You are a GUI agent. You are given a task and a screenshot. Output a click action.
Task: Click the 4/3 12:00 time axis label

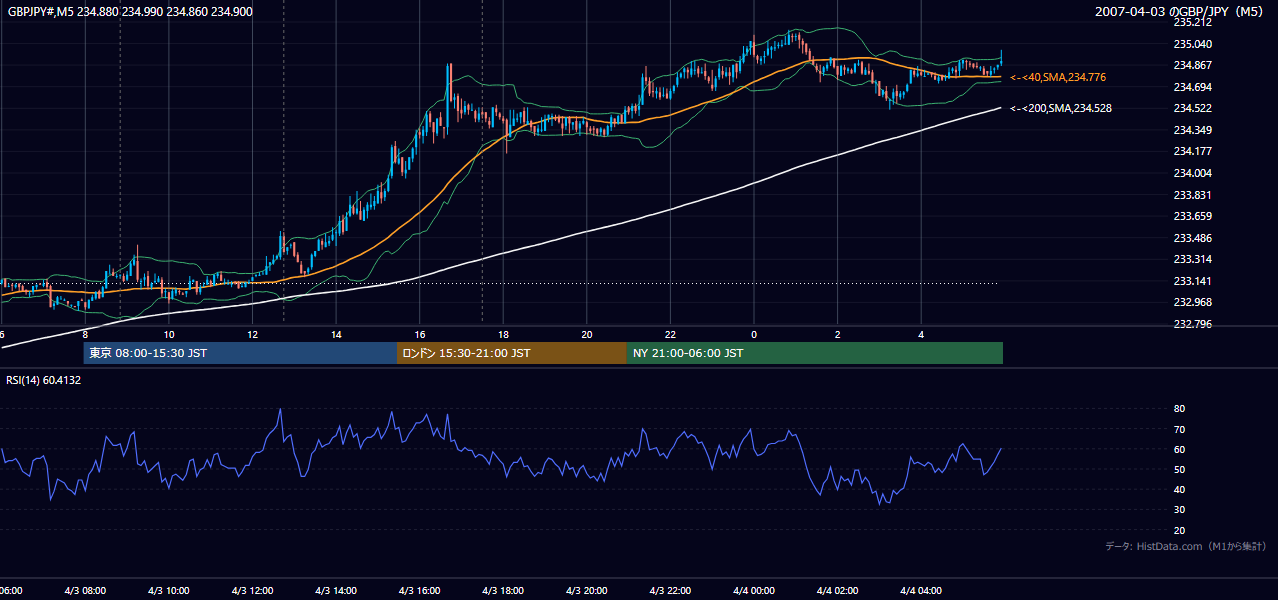[x=252, y=591]
